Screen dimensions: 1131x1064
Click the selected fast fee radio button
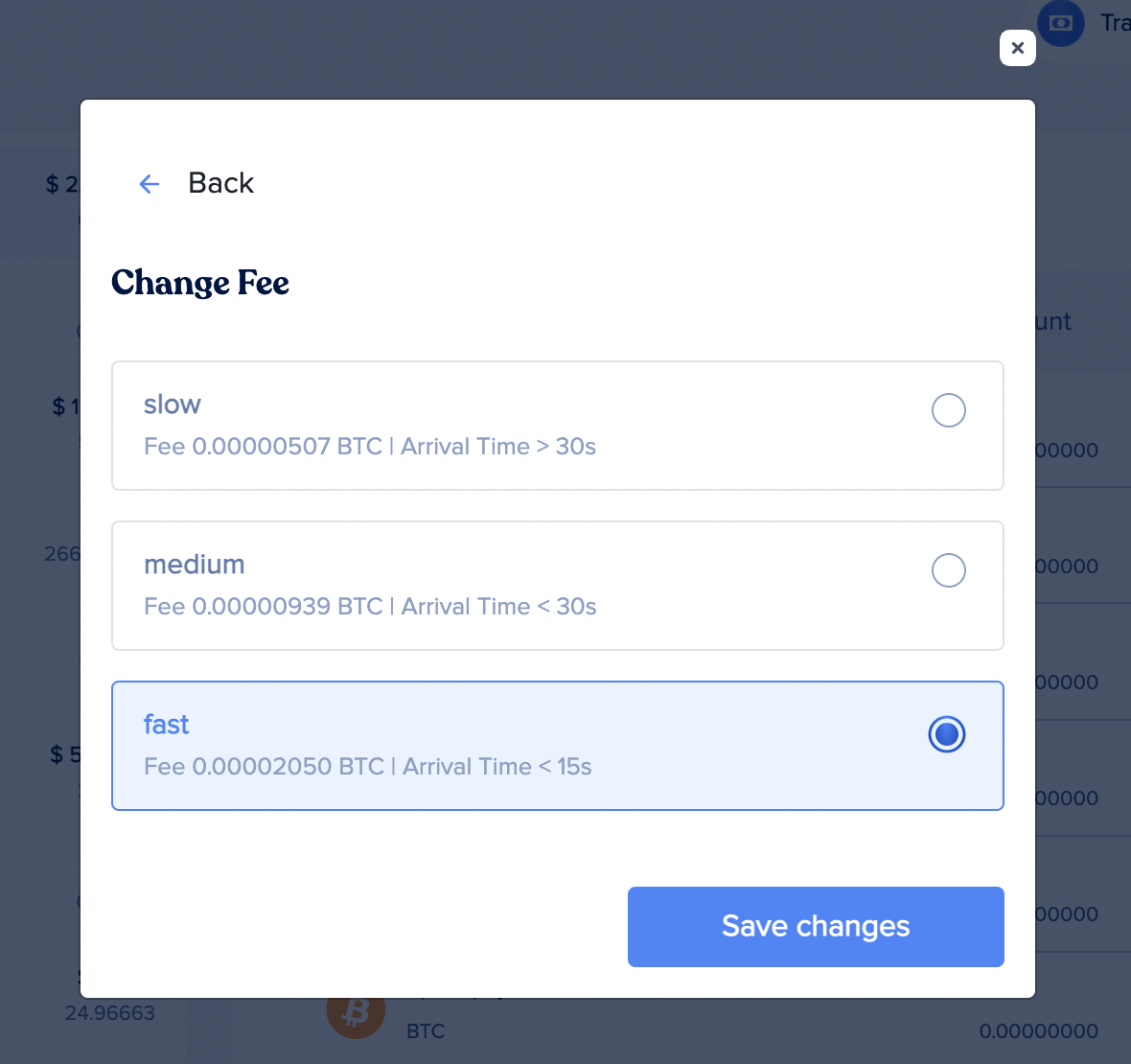click(x=946, y=733)
